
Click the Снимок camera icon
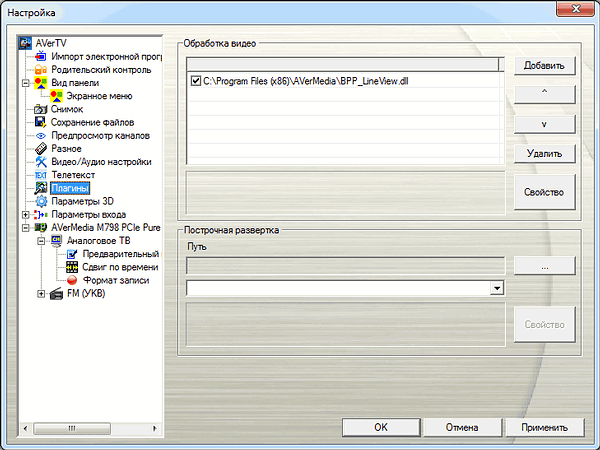(x=41, y=109)
